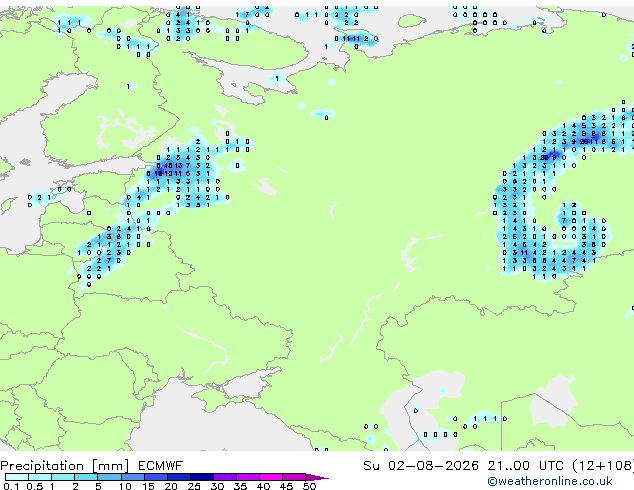
Task: Click the '22' precipitation value on the map
Action: pos(545,158)
